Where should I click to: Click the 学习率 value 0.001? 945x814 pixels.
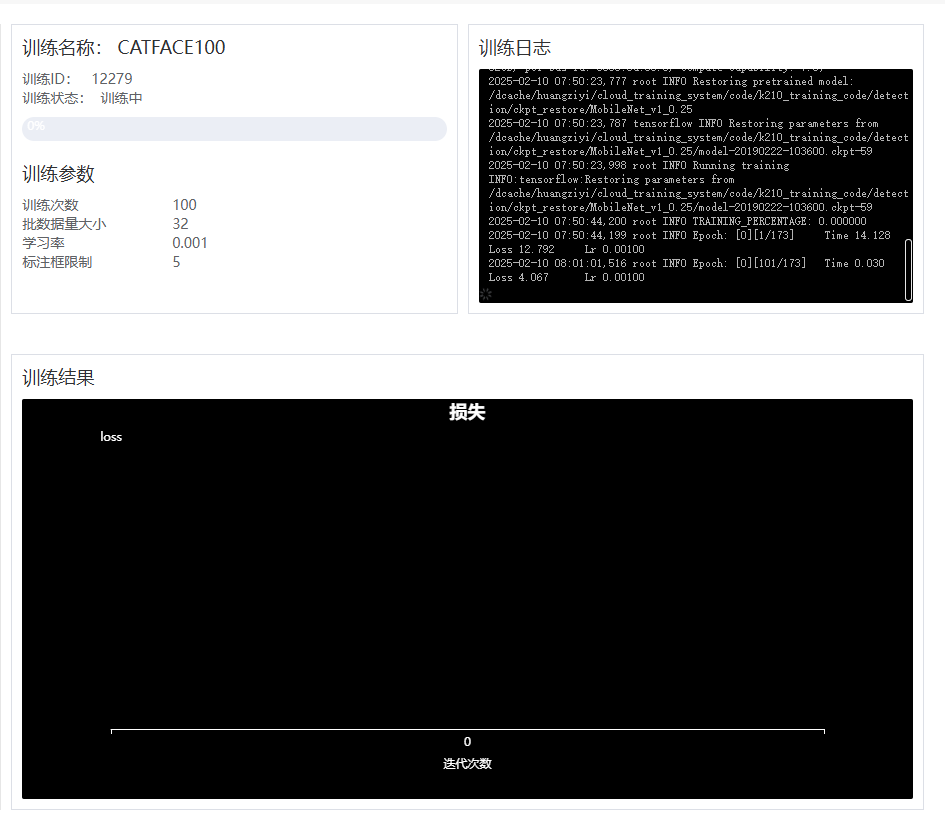pyautogui.click(x=190, y=243)
